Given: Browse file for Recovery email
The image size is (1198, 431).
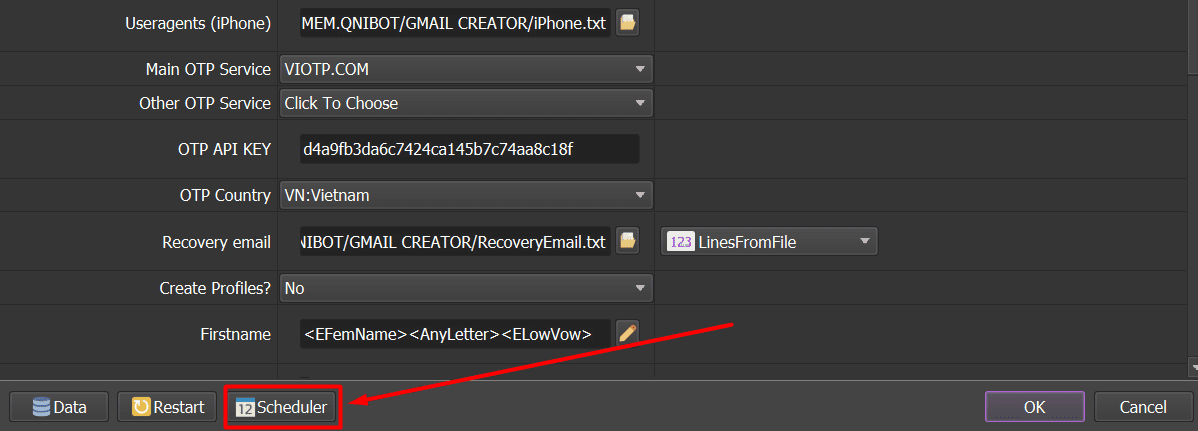Looking at the screenshot, I should (x=627, y=241).
